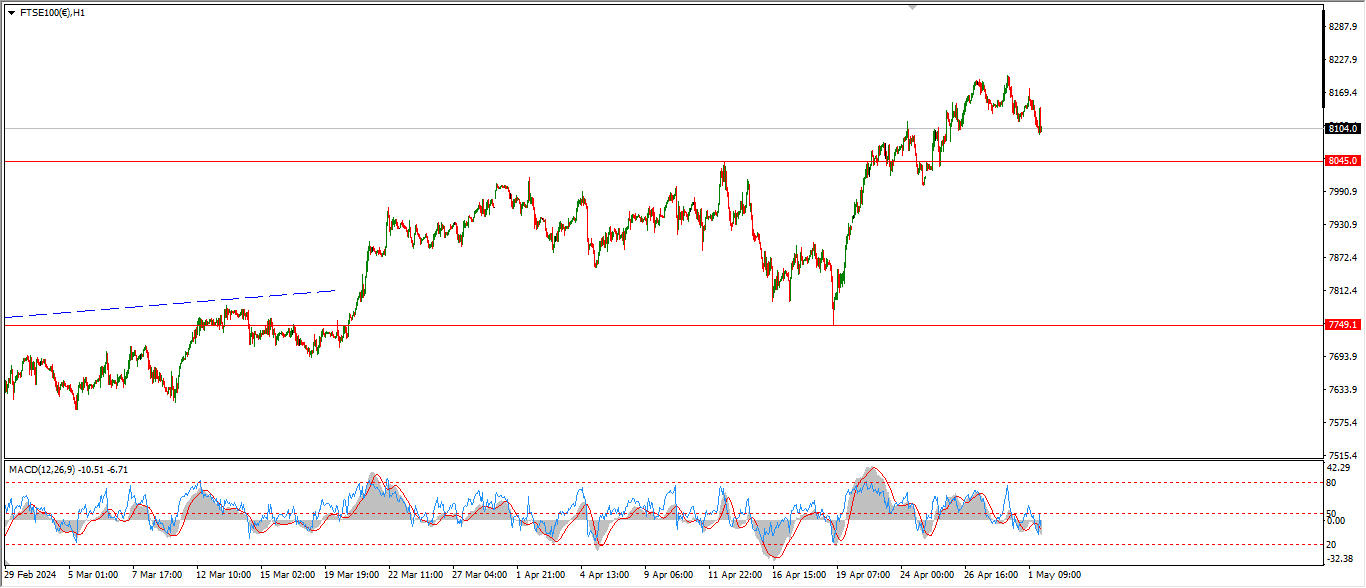
Task: Click the FTSE100(€),H1 chart title text
Action: coord(52,13)
